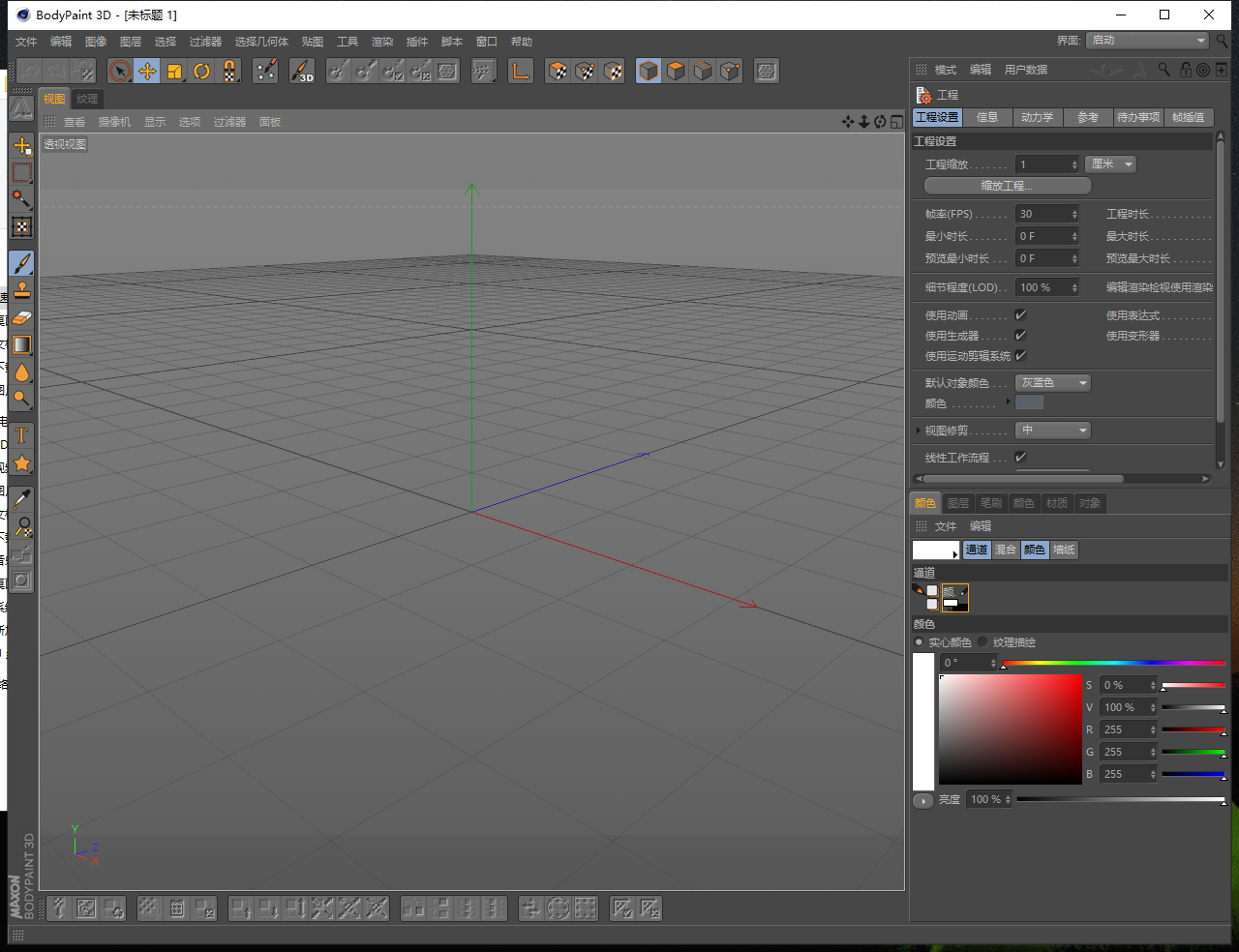Toggle the 使用运动剪辑系统 checkbox

(x=1020, y=355)
